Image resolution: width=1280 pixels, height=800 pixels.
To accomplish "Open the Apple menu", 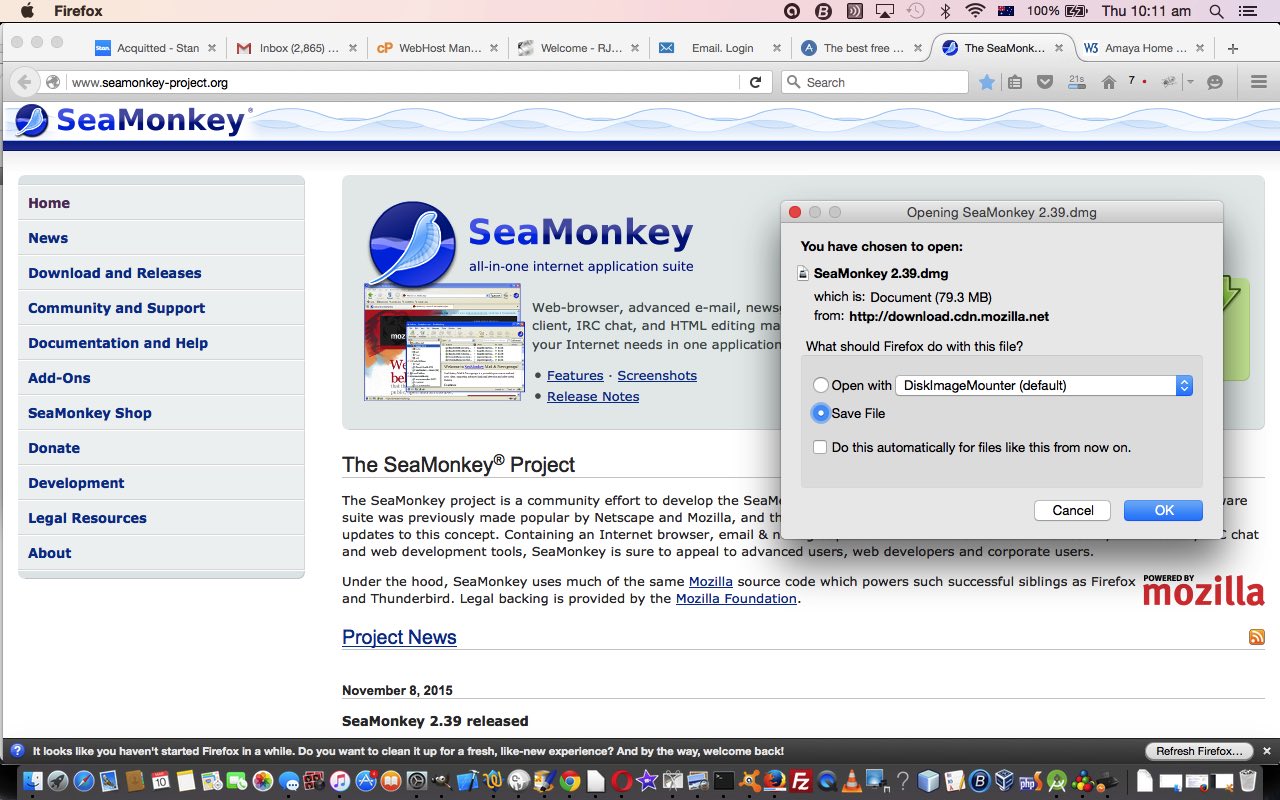I will click(27, 11).
